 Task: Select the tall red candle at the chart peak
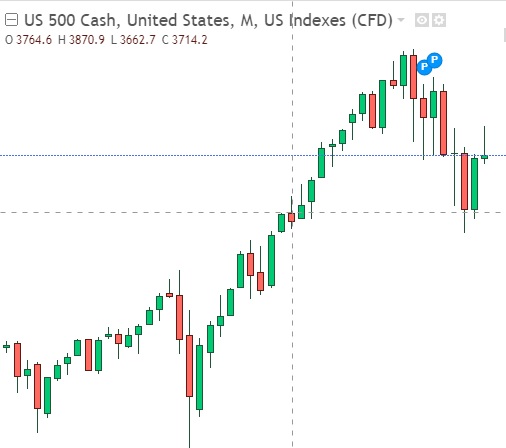413,77
